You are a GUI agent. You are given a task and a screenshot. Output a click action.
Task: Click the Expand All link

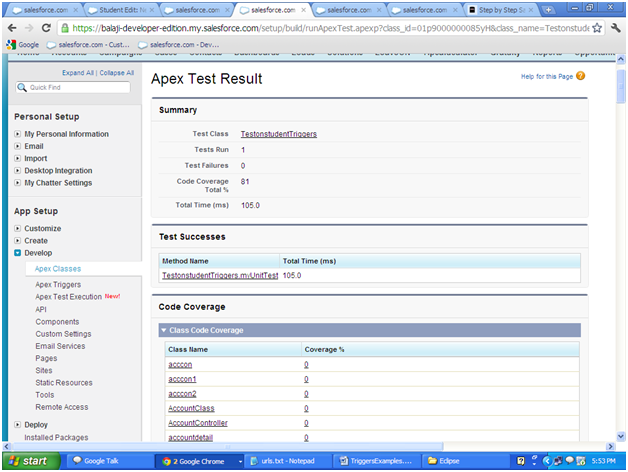click(x=78, y=73)
